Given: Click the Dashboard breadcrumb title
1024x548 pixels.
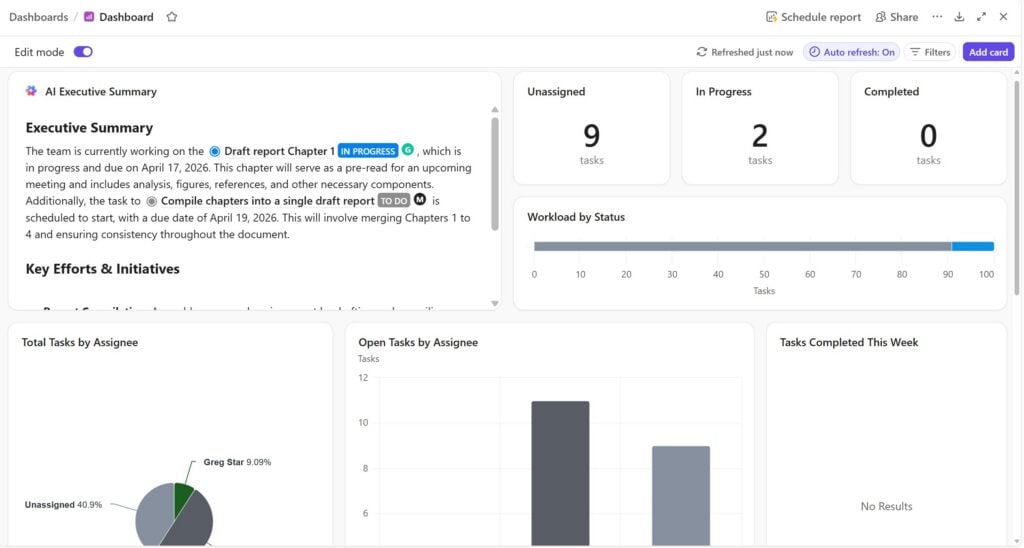Looking at the screenshot, I should point(126,17).
